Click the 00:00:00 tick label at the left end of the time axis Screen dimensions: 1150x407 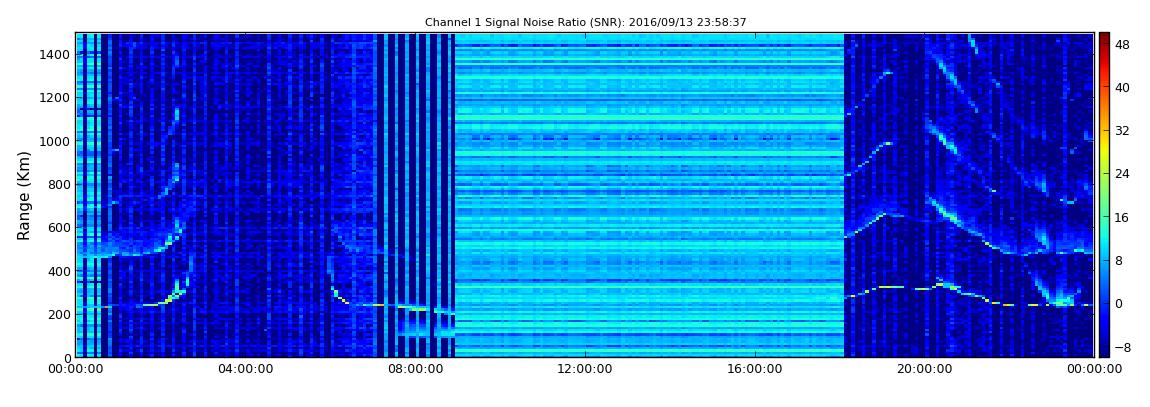(76, 370)
